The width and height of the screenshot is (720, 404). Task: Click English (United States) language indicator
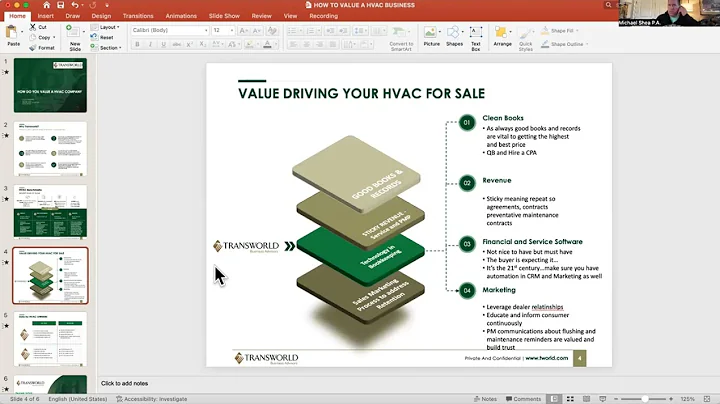click(x=78, y=399)
